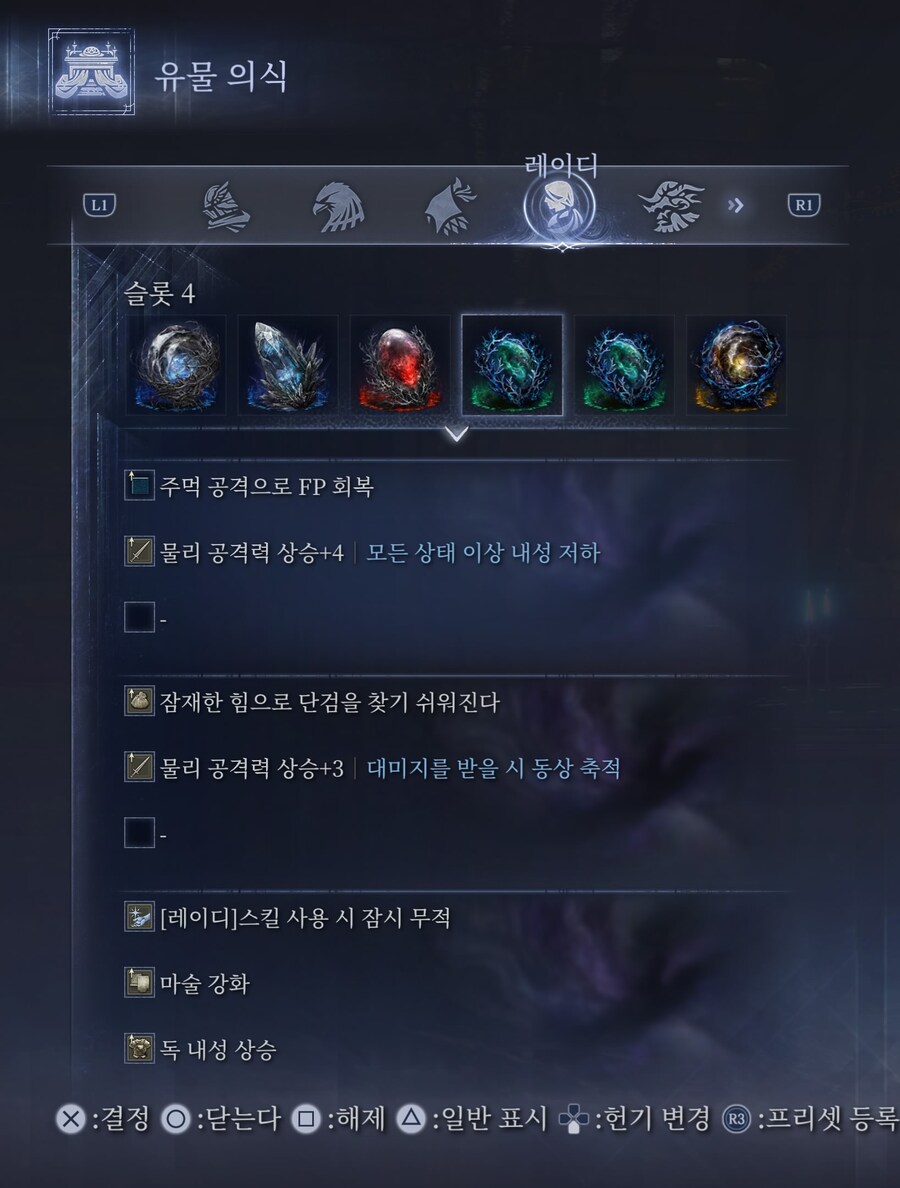Expand relic list with down chevron
Viewport: 900px width, 1188px height.
456,433
